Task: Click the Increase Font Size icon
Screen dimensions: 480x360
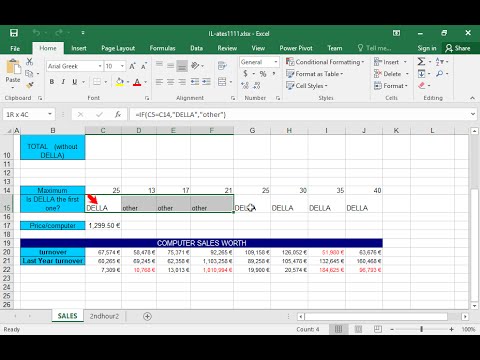Action: click(132, 66)
